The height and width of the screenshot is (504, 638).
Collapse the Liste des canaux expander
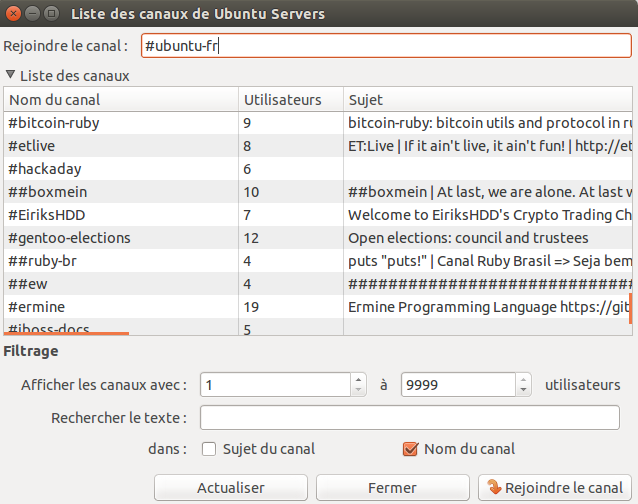(11, 75)
